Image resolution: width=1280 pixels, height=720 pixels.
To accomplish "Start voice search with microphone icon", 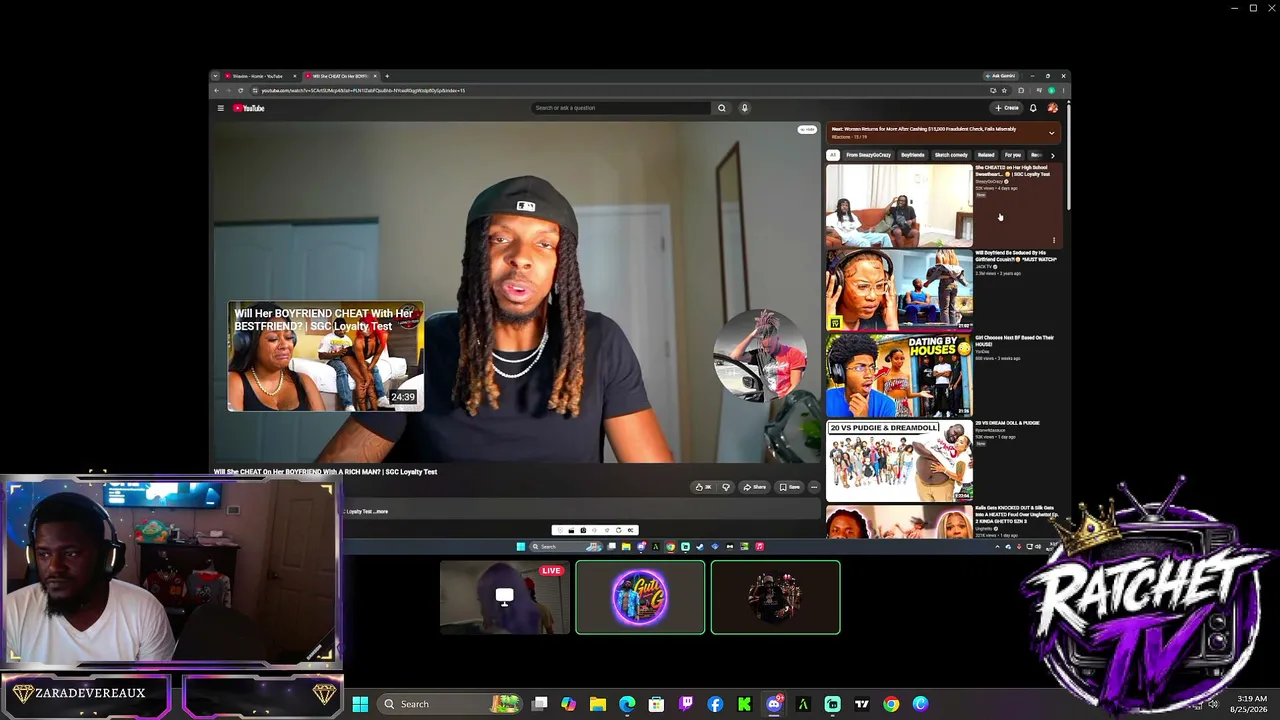I will [x=744, y=108].
